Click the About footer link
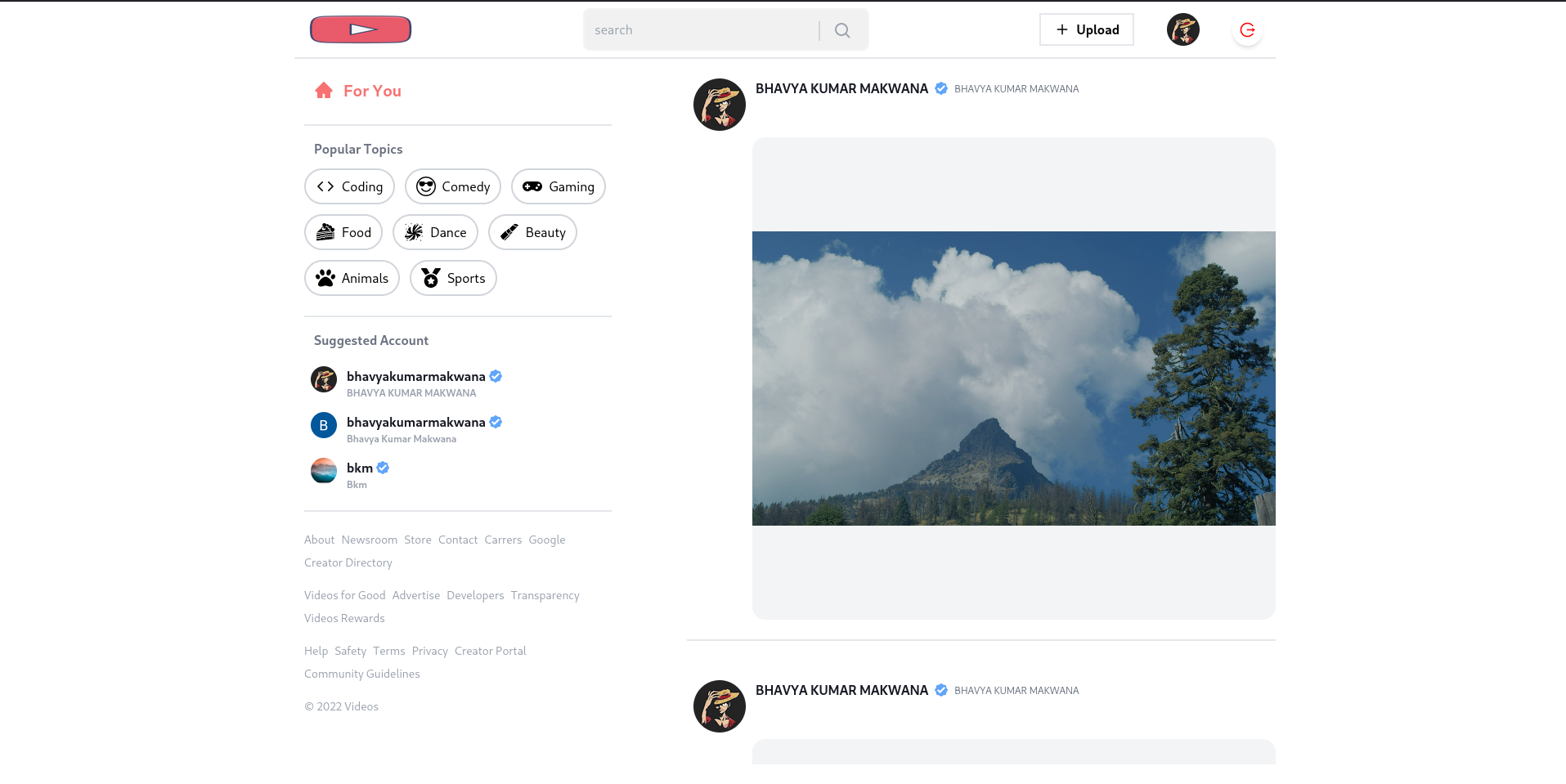The image size is (1566, 784). 319,540
